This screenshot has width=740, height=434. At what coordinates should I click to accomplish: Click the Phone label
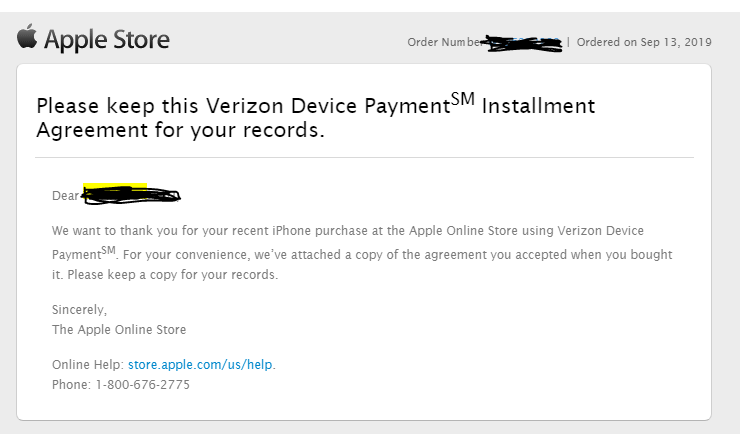pyautogui.click(x=71, y=385)
